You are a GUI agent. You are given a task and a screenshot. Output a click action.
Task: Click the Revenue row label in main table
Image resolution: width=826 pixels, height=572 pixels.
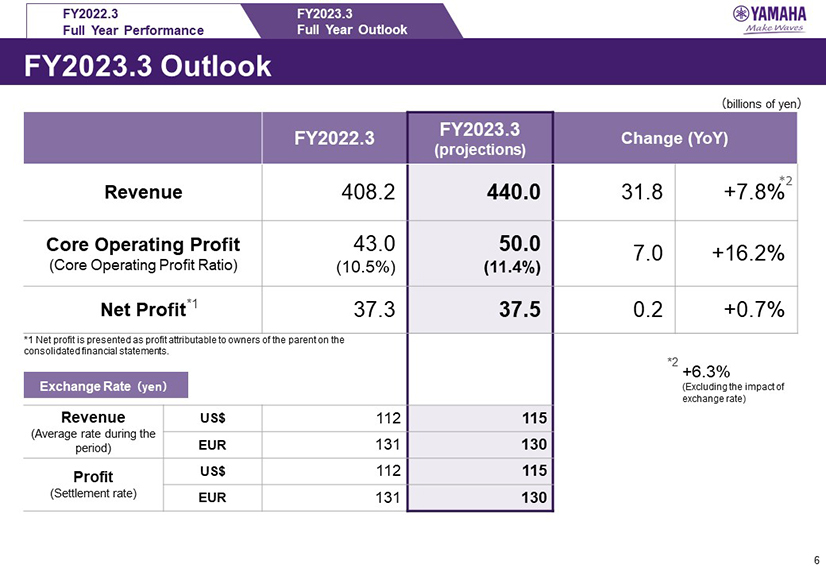click(144, 191)
